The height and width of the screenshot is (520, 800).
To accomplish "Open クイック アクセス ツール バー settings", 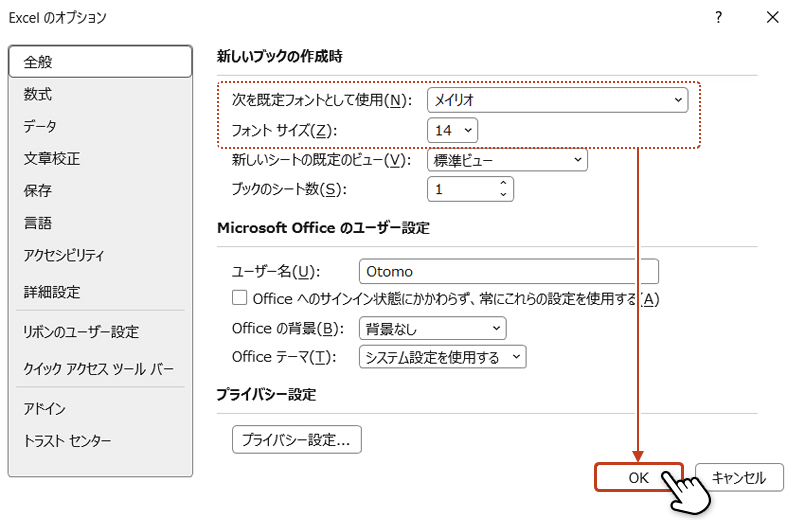I will (x=101, y=368).
